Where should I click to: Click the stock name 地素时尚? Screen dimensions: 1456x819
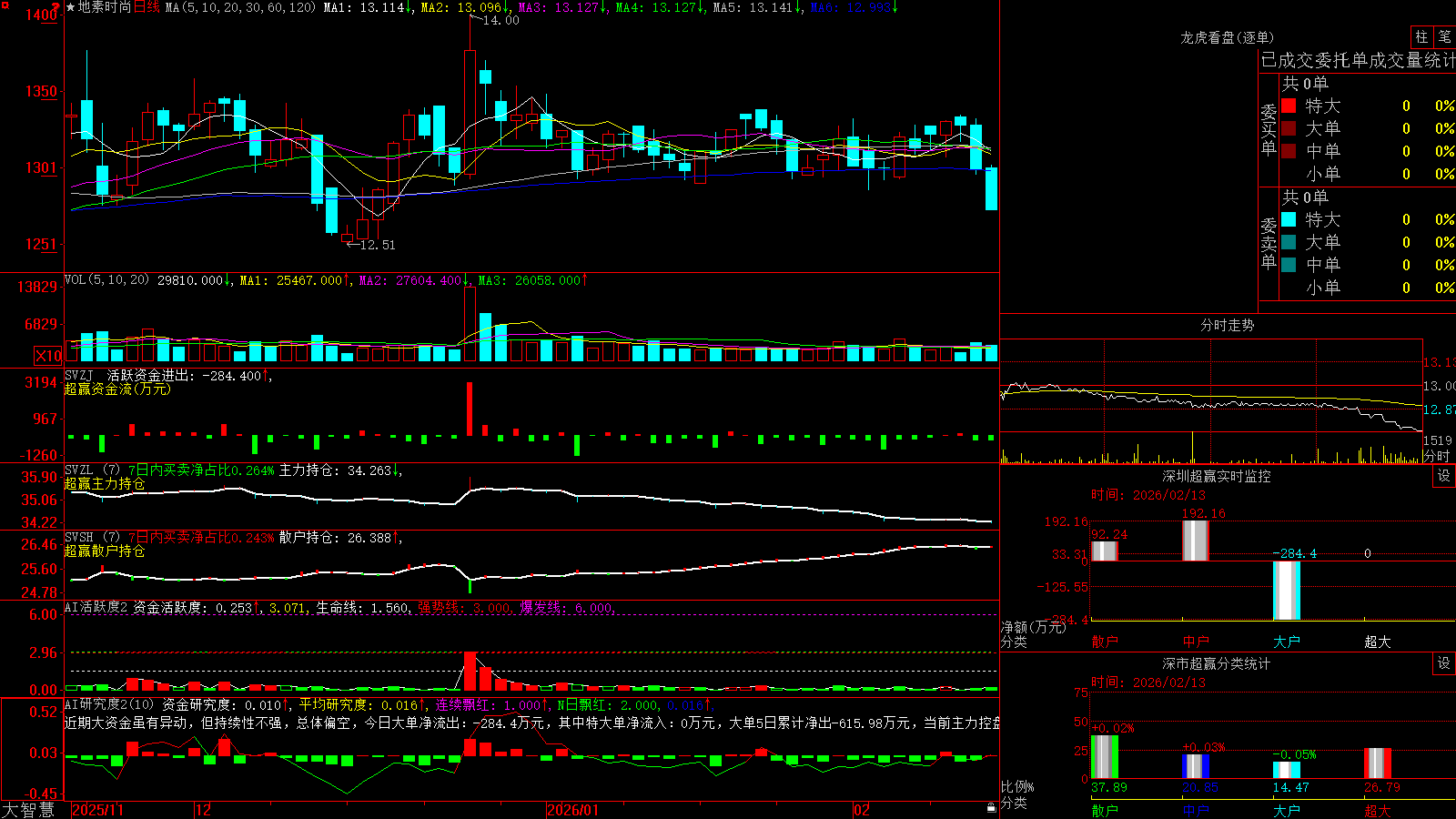point(105,7)
